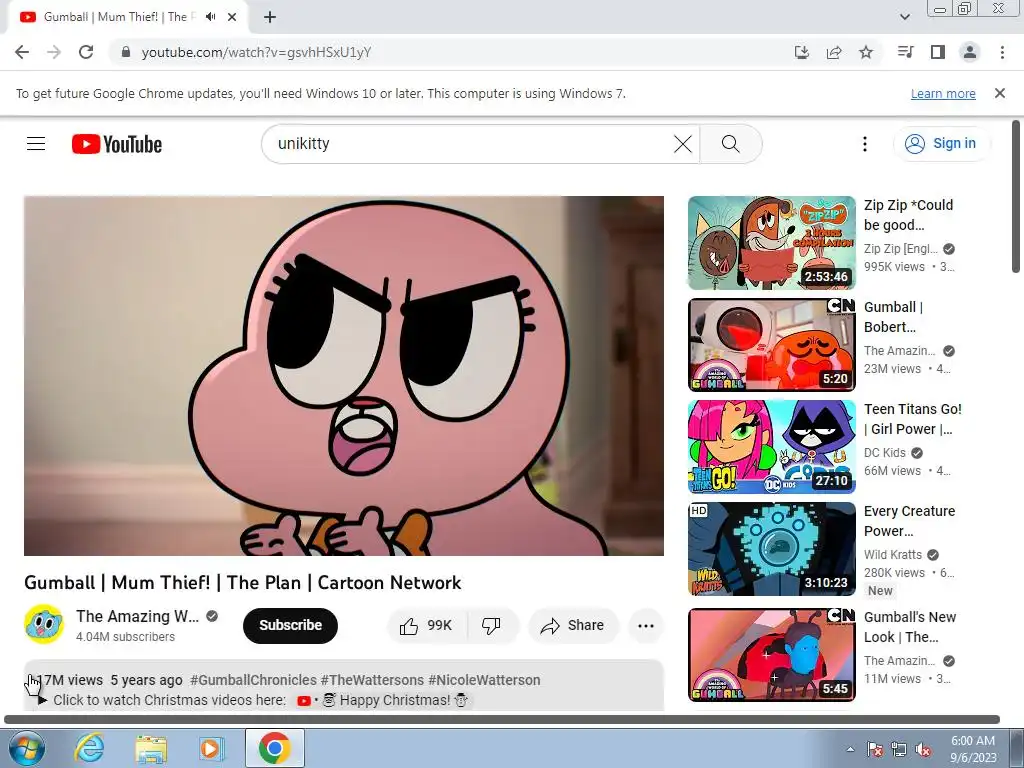
Task: Click the install/download page icon in address bar
Action: [802, 52]
